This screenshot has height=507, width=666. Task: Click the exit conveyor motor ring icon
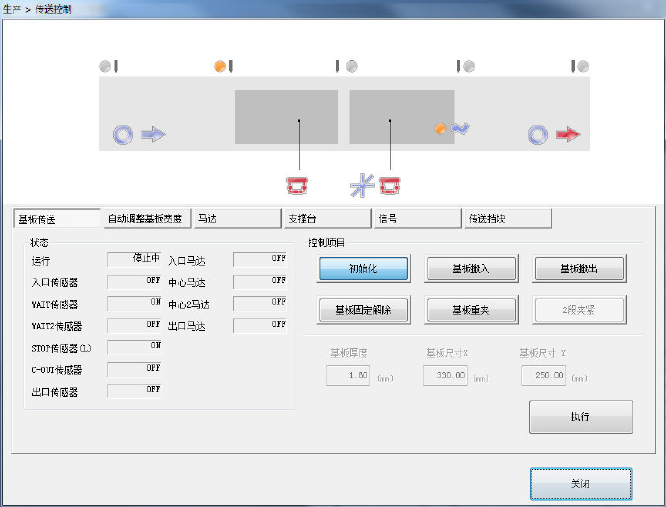tap(538, 135)
